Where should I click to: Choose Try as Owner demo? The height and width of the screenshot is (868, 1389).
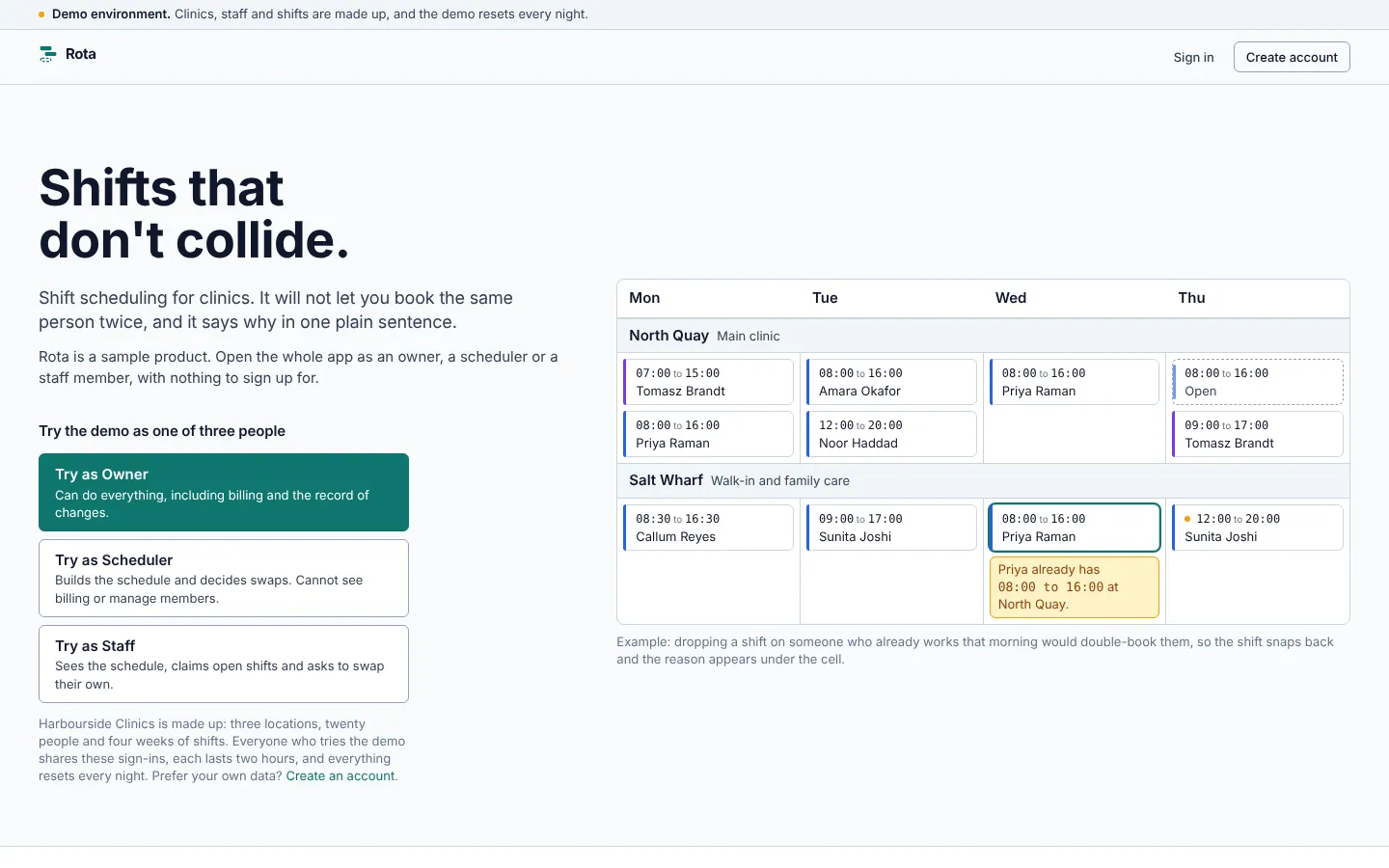point(224,492)
